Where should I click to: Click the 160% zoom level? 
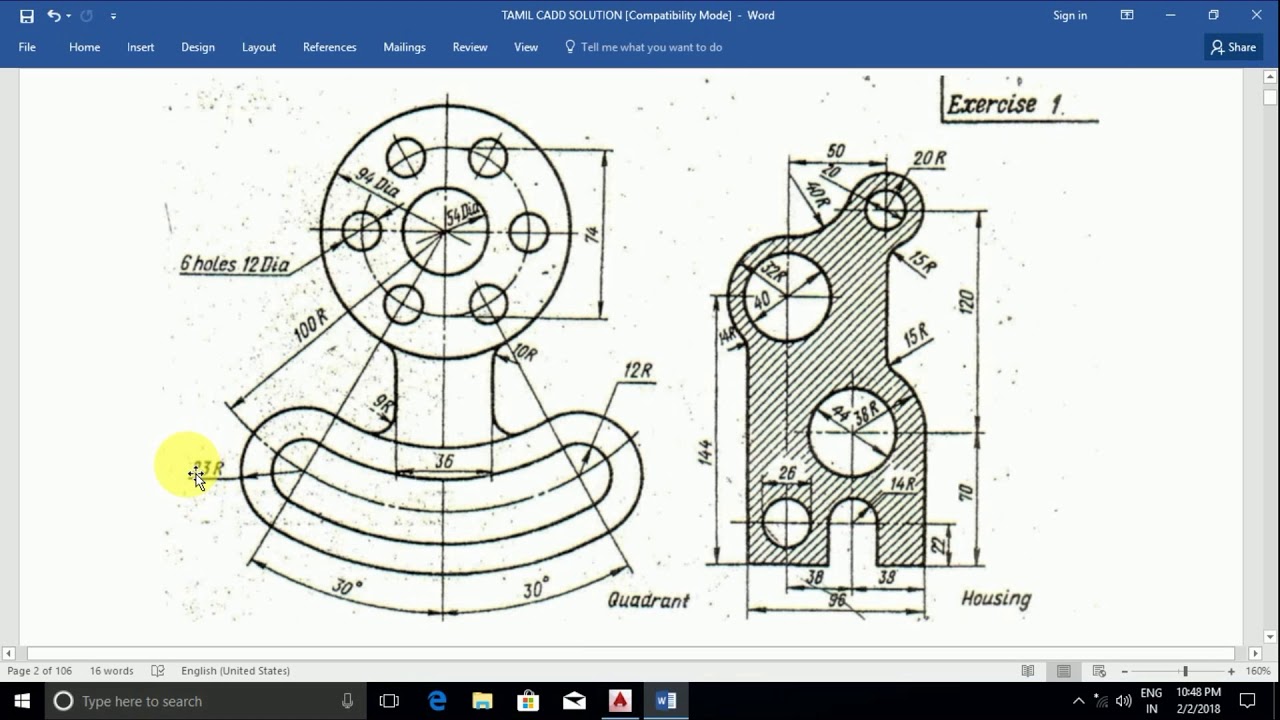tap(1258, 671)
